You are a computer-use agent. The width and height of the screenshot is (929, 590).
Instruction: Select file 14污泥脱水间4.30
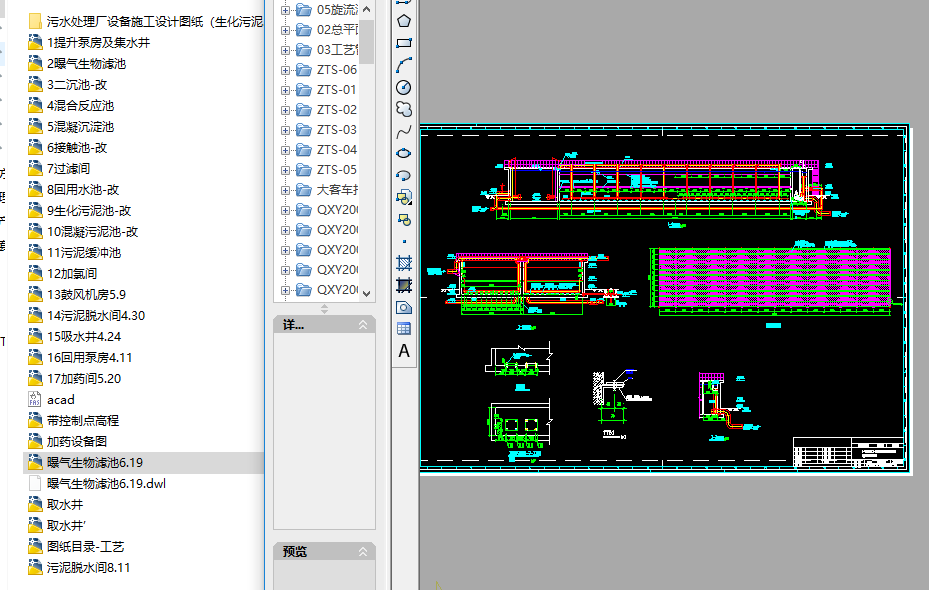pos(96,316)
